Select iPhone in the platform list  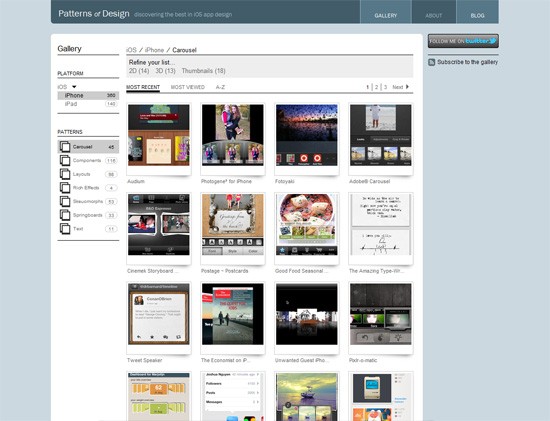[88, 95]
